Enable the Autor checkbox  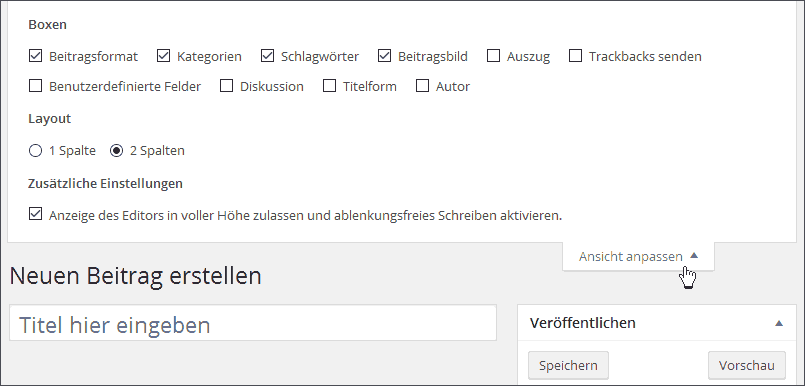[423, 86]
